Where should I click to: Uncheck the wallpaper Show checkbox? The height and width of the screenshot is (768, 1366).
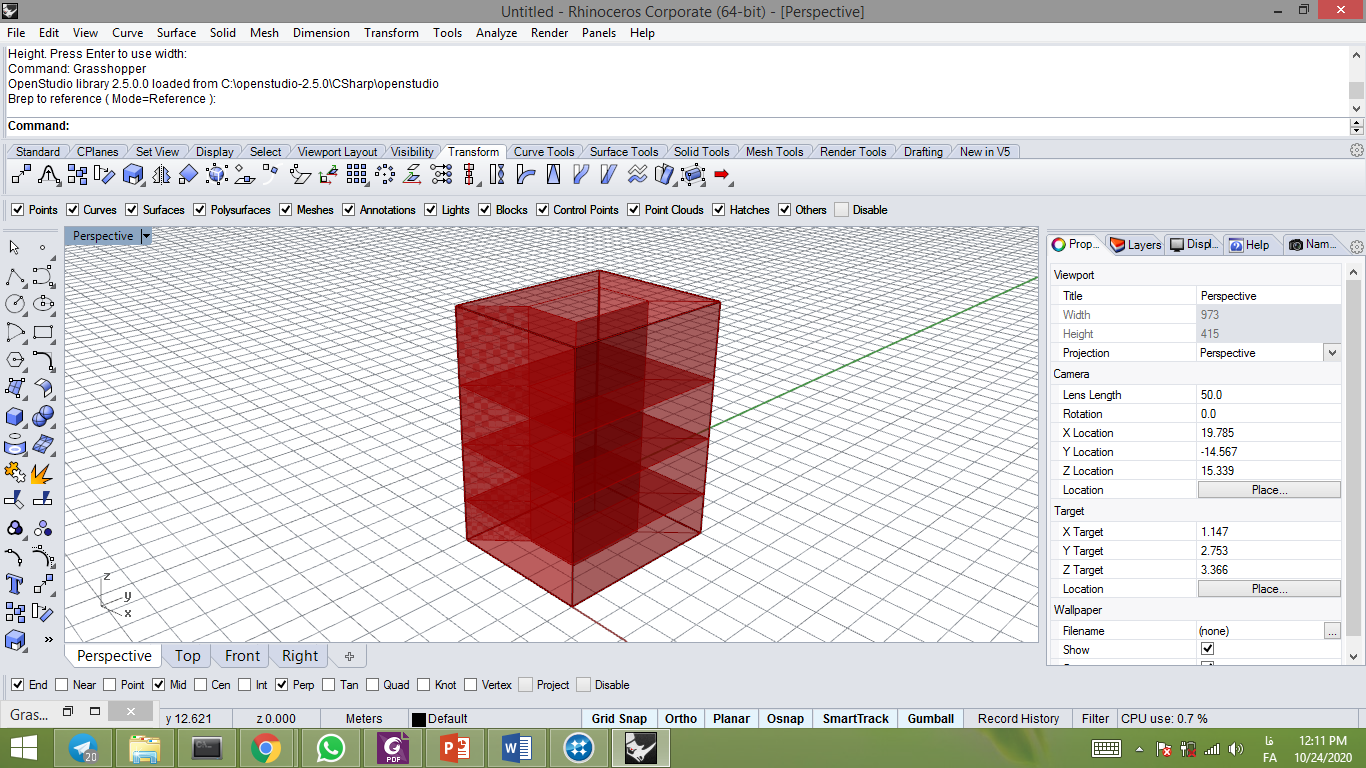coord(1208,650)
